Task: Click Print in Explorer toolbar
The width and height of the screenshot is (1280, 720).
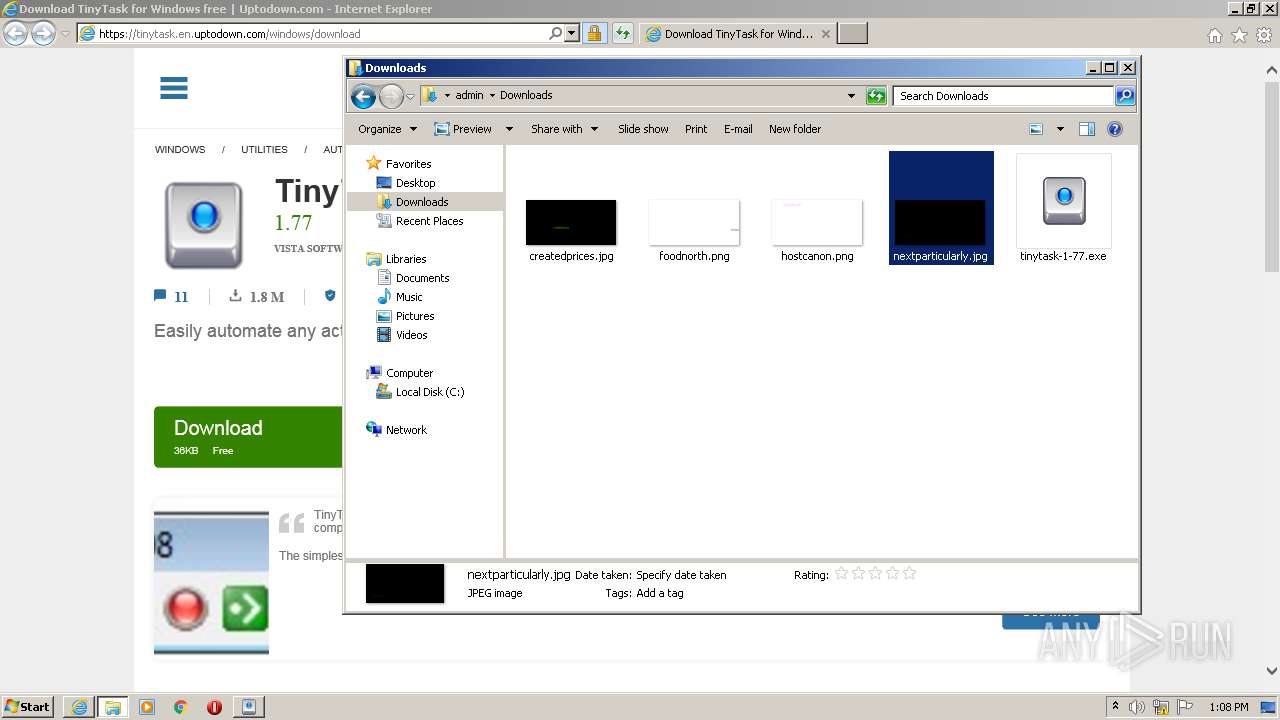Action: click(x=696, y=129)
